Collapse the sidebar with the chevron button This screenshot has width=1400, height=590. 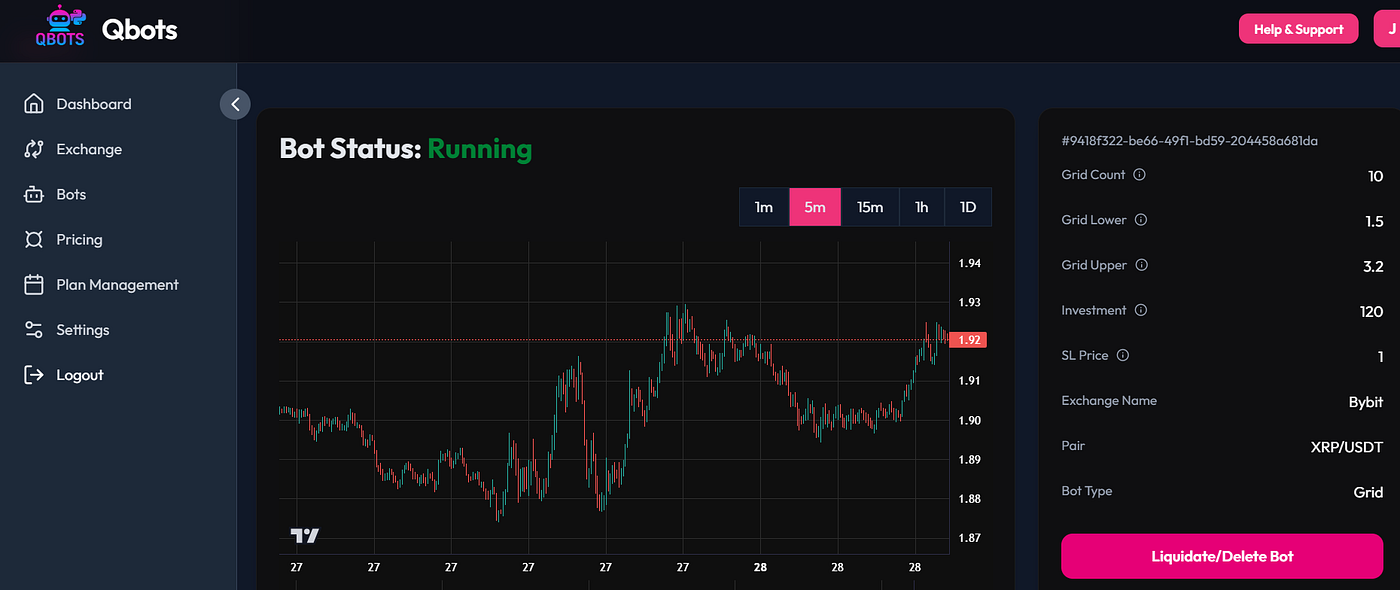[235, 104]
